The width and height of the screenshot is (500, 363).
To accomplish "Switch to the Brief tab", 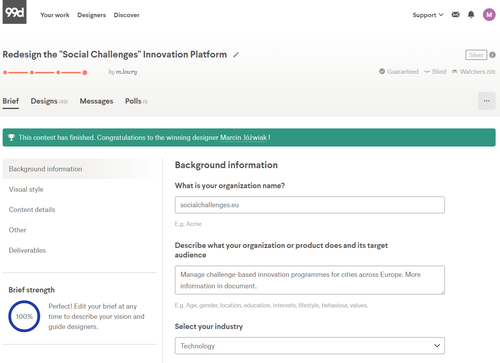I will point(11,101).
